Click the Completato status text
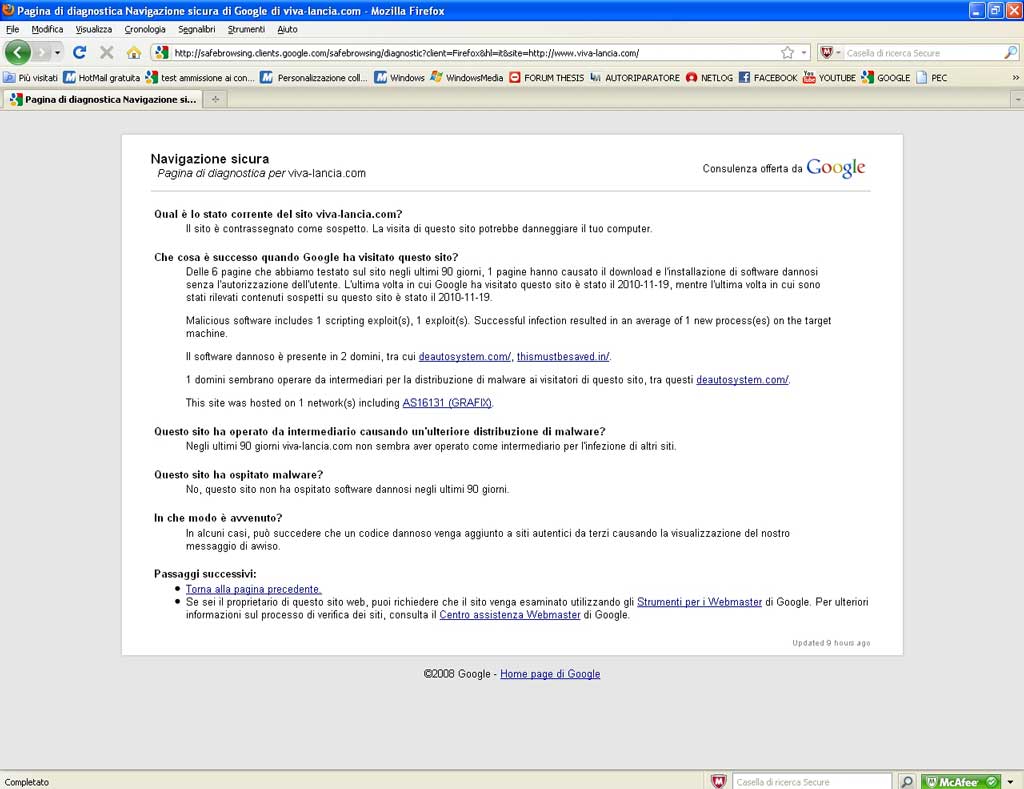Screen dimensions: 1024x789 click(x=27, y=782)
